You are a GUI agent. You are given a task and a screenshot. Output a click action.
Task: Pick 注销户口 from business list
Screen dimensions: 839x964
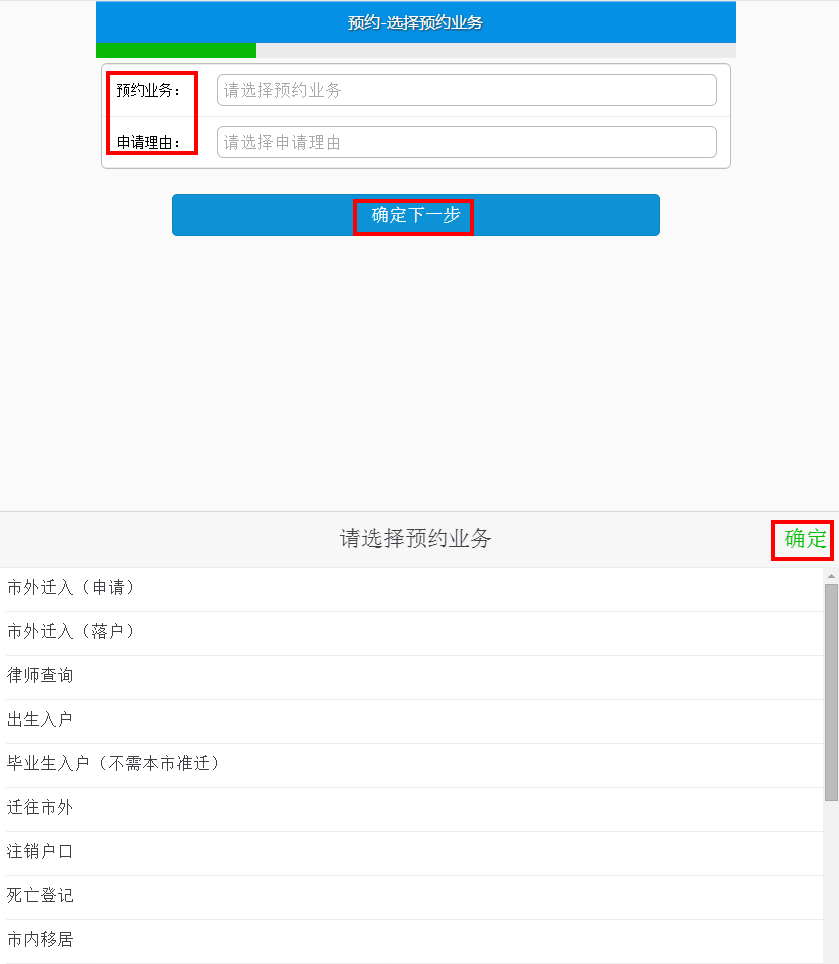coord(41,852)
